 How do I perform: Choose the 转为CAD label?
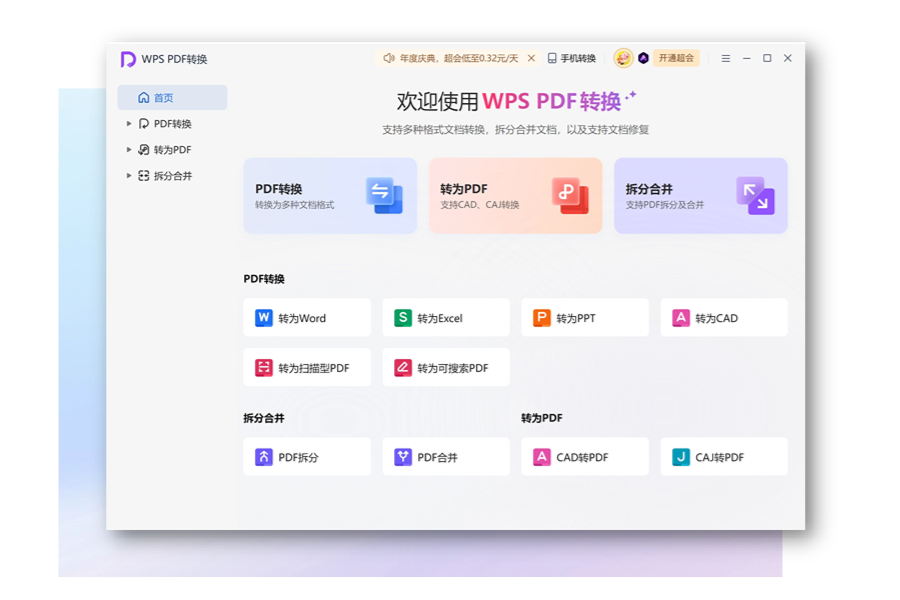tap(716, 318)
